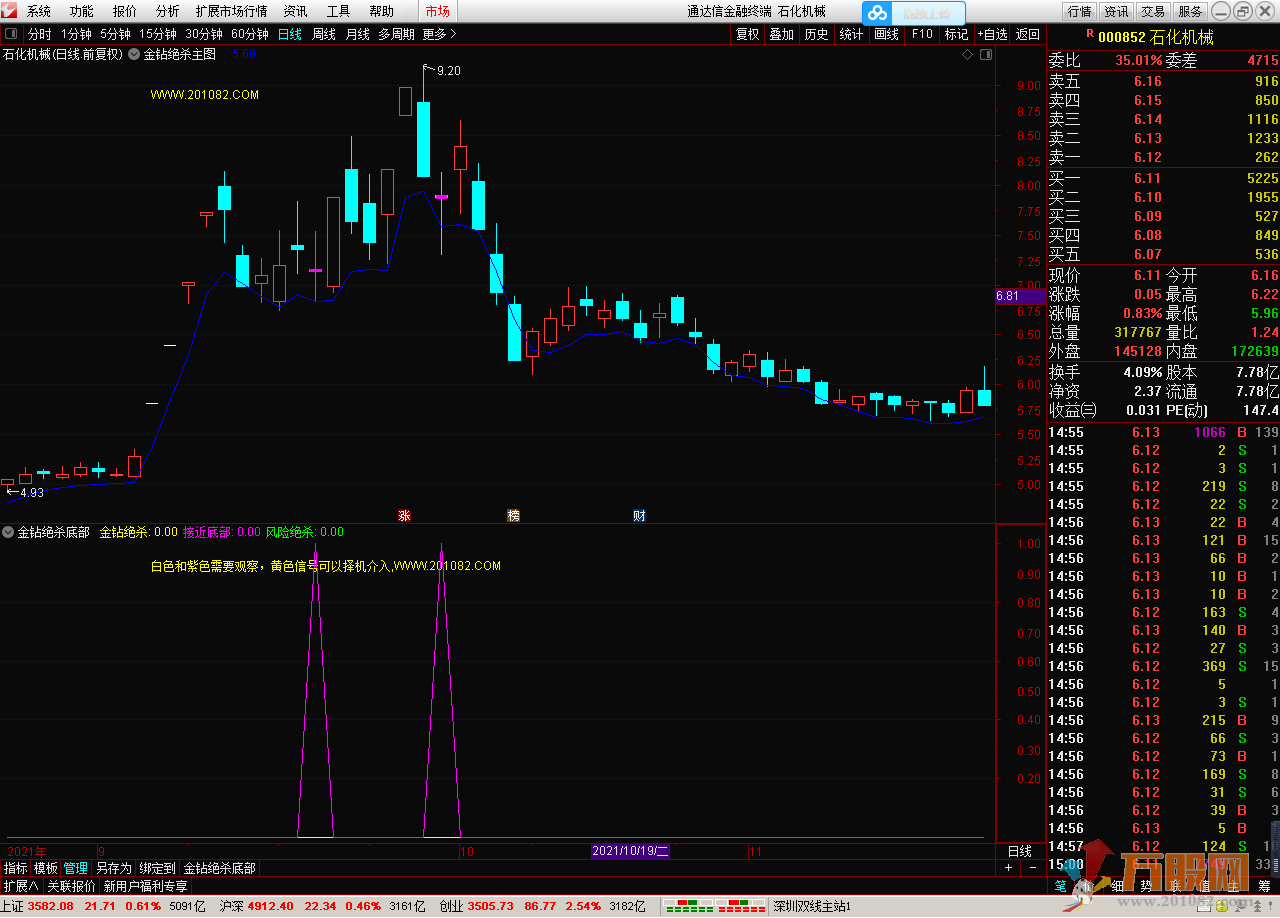
Task: Click the red R badge beside 000852
Action: (1089, 34)
